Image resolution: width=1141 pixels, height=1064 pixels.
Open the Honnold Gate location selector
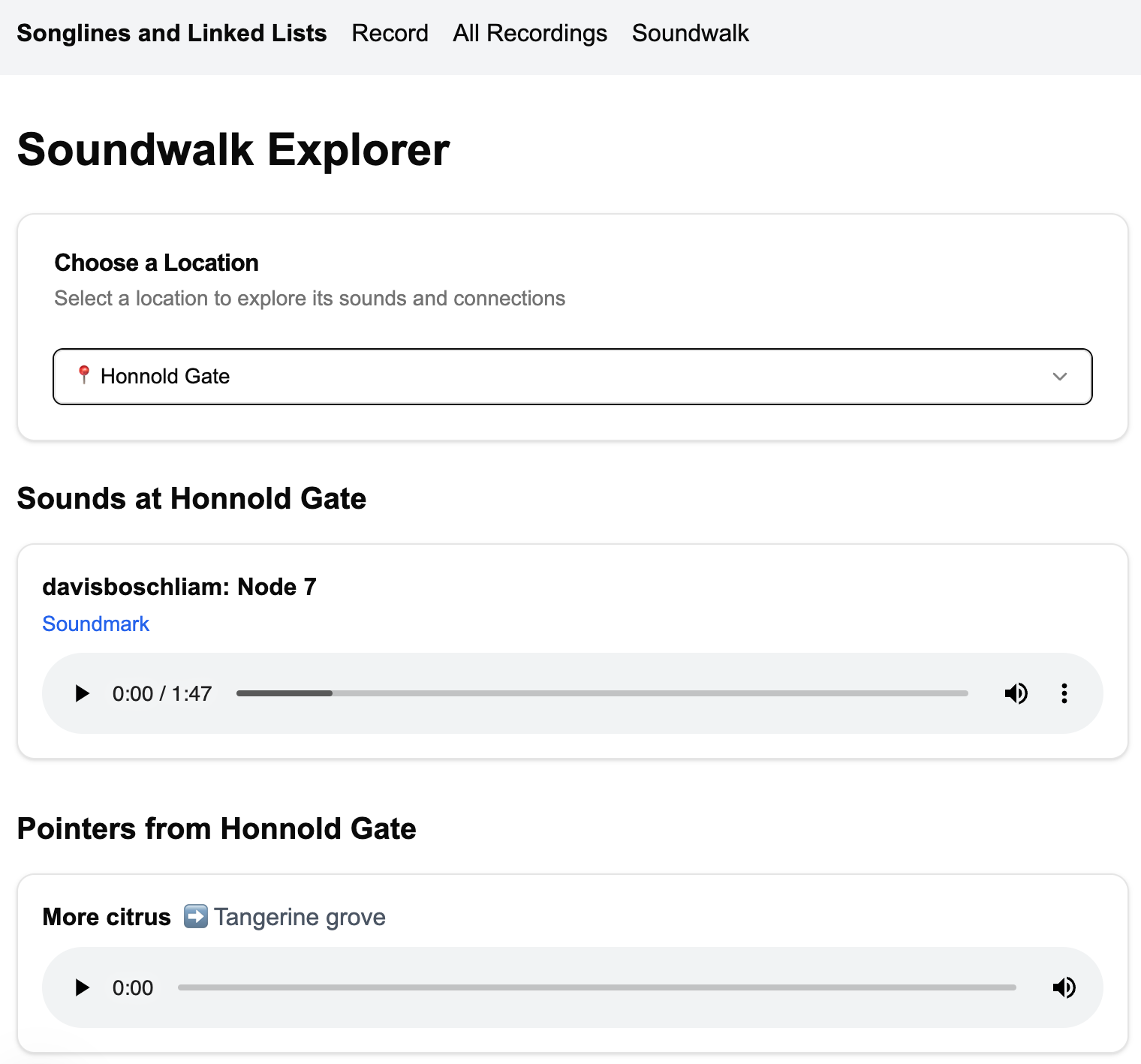[573, 377]
